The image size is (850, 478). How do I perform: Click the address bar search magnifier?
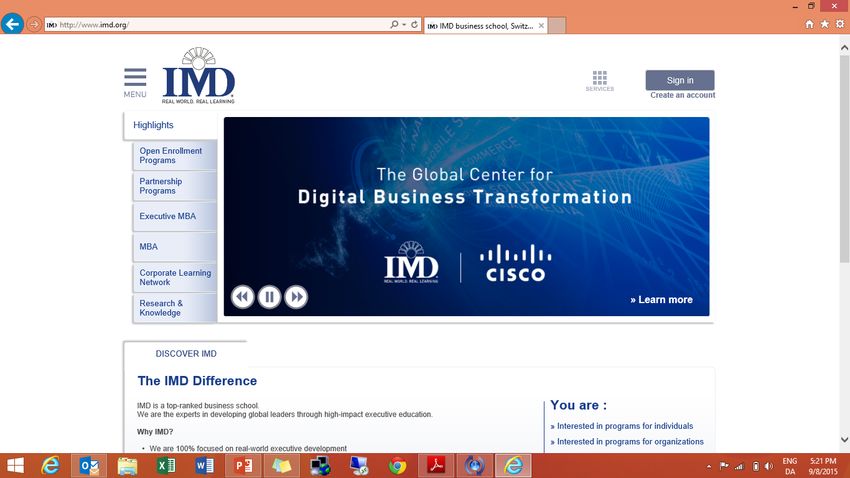(x=394, y=24)
